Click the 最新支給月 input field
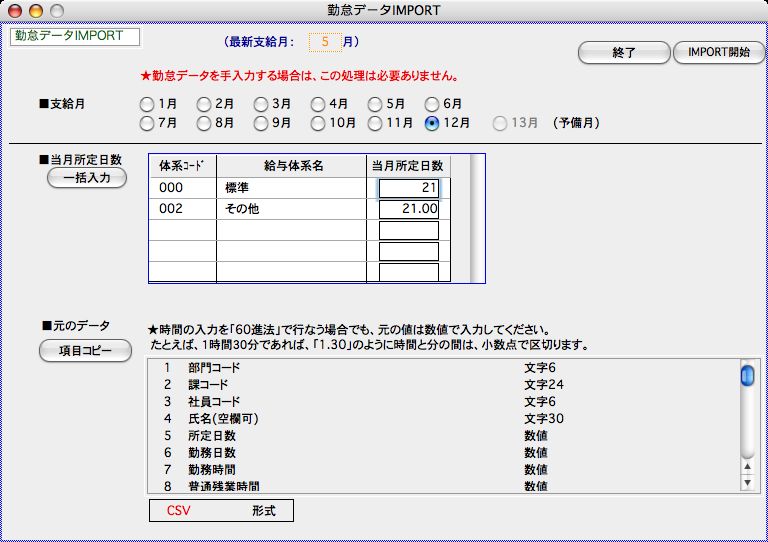The width and height of the screenshot is (768, 542). 325,42
